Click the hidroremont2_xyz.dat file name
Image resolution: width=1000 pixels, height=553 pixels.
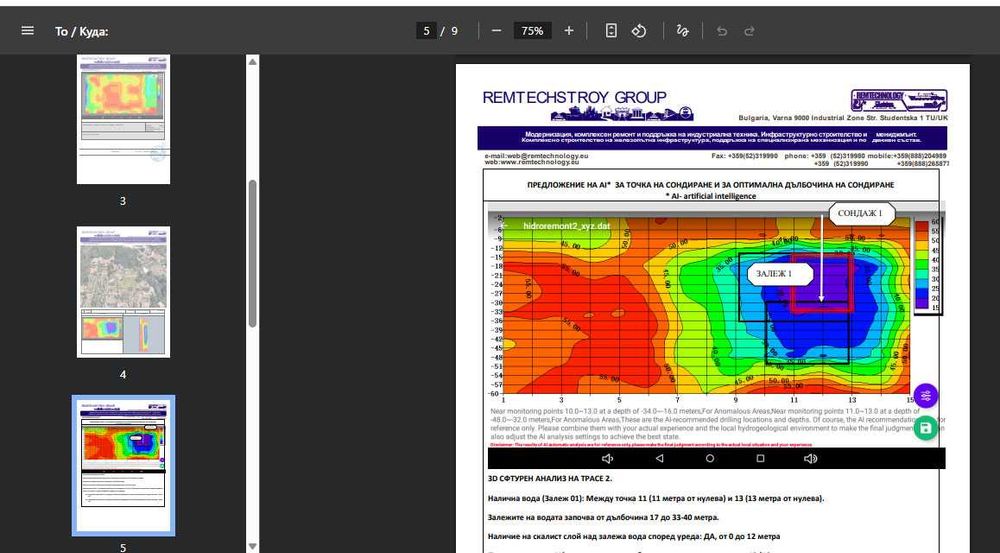[x=566, y=226]
